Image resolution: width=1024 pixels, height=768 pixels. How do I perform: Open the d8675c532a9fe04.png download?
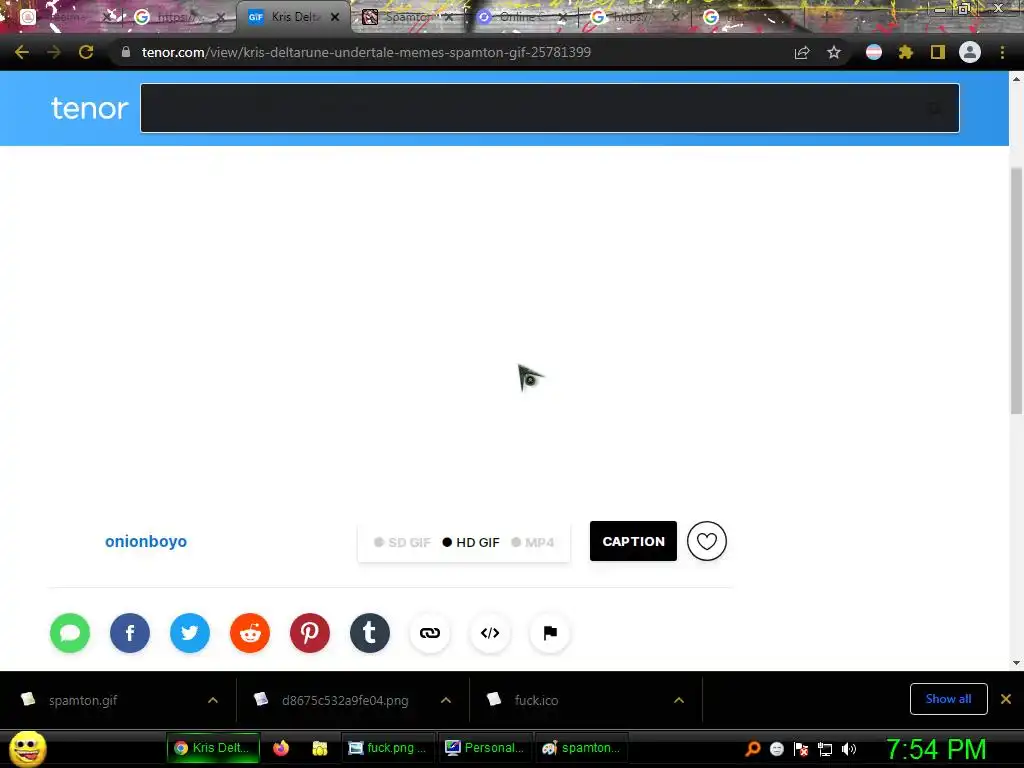click(345, 700)
